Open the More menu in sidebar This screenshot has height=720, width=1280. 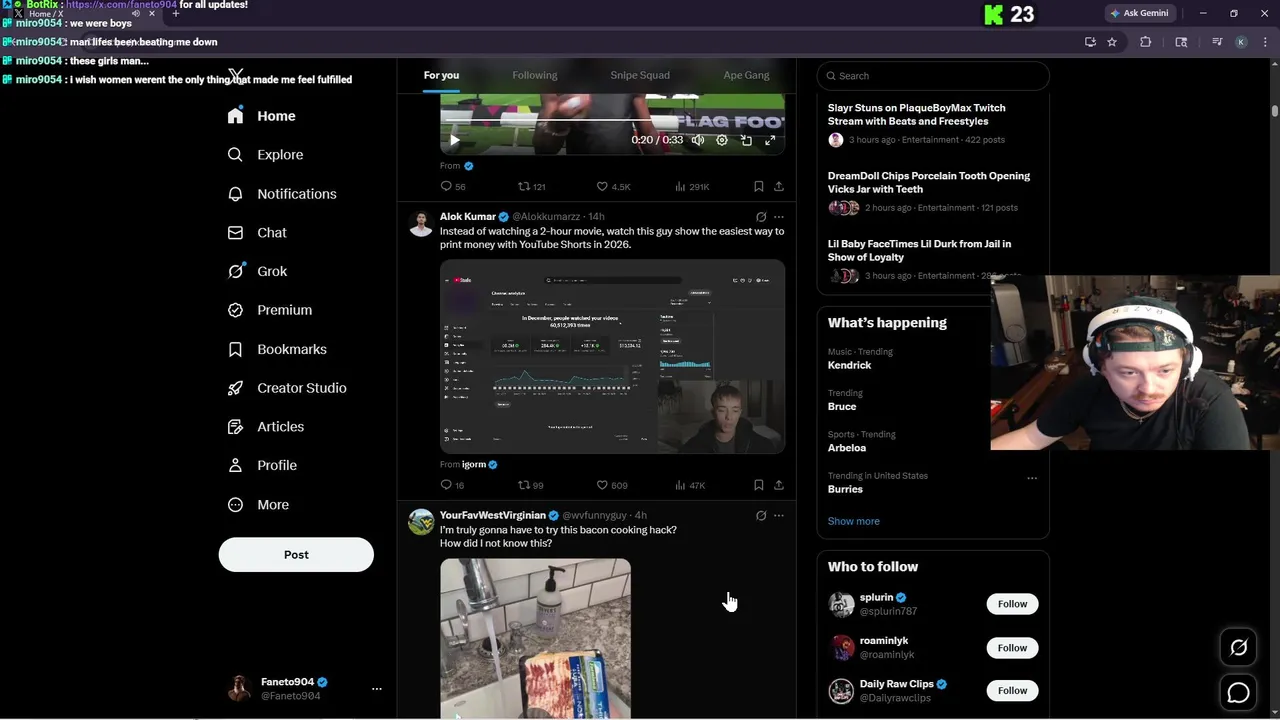coord(258,505)
